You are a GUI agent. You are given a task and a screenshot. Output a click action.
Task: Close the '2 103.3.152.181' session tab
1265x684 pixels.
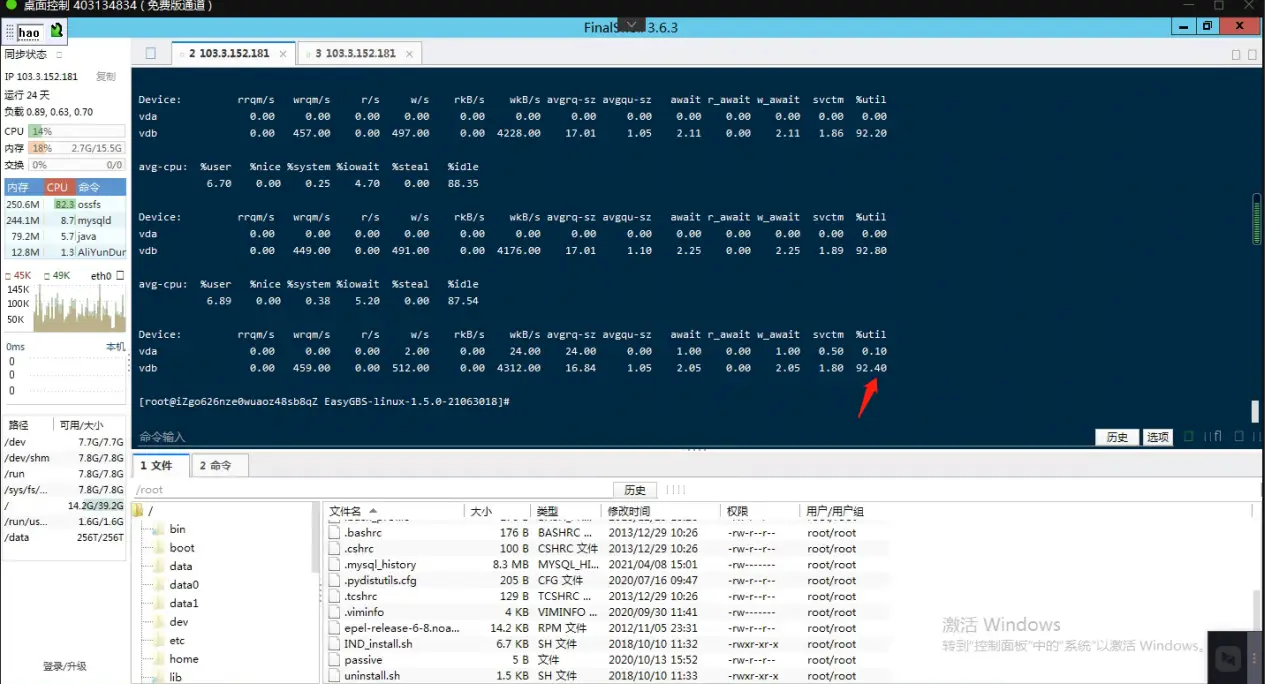[283, 54]
